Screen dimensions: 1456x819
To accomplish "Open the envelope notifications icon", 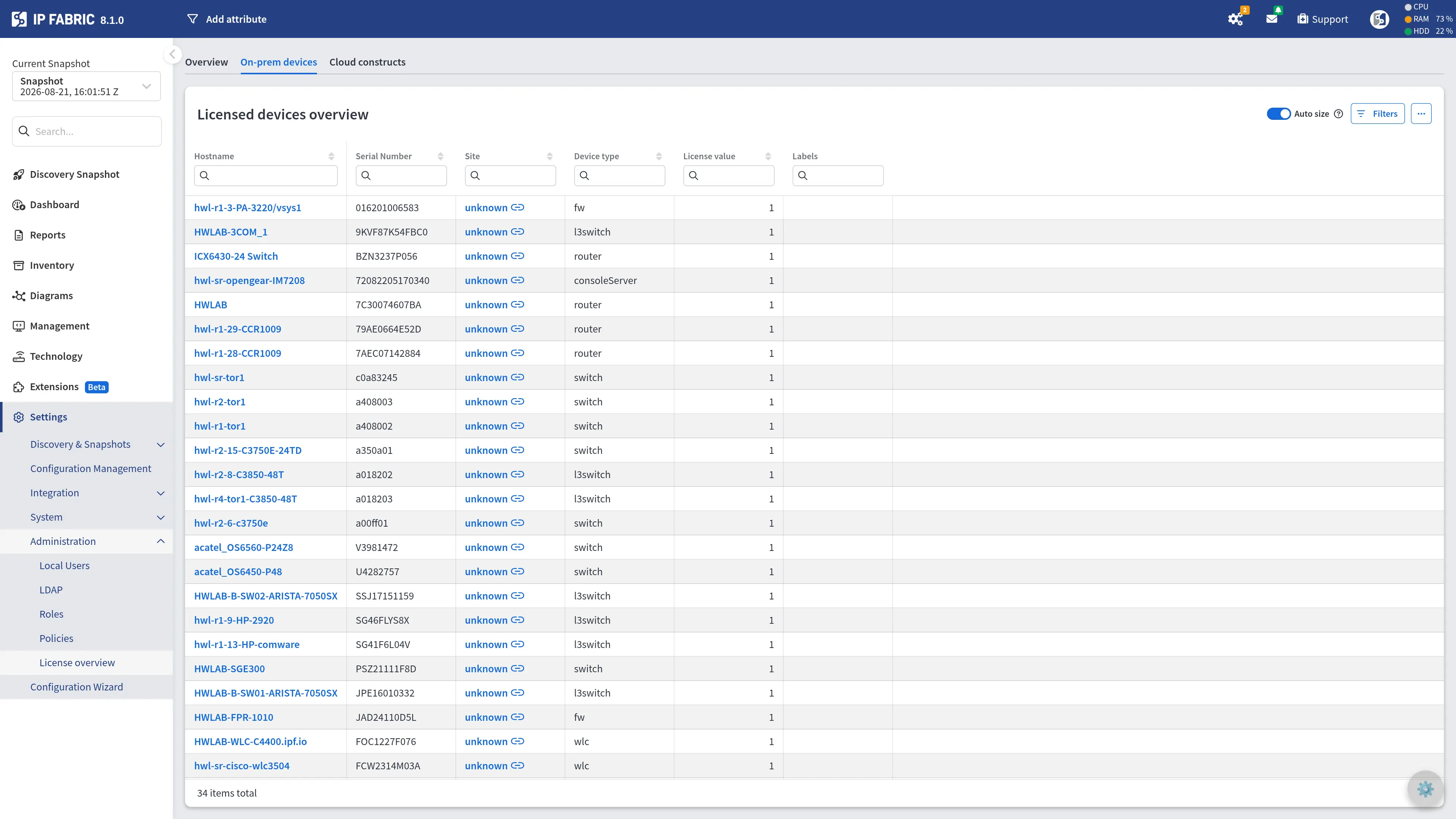I will 1272,19.
